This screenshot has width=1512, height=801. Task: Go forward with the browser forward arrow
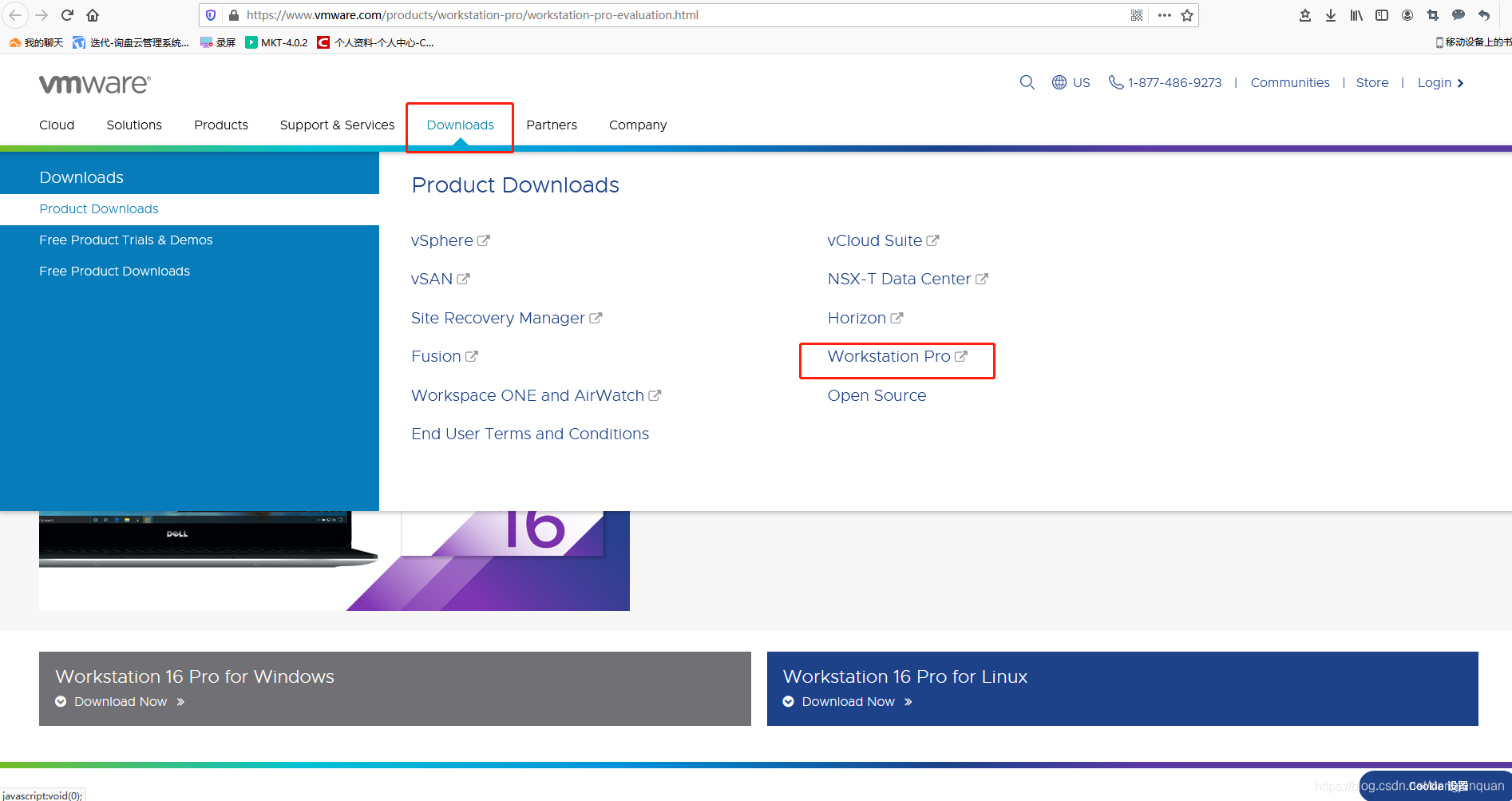[x=42, y=15]
